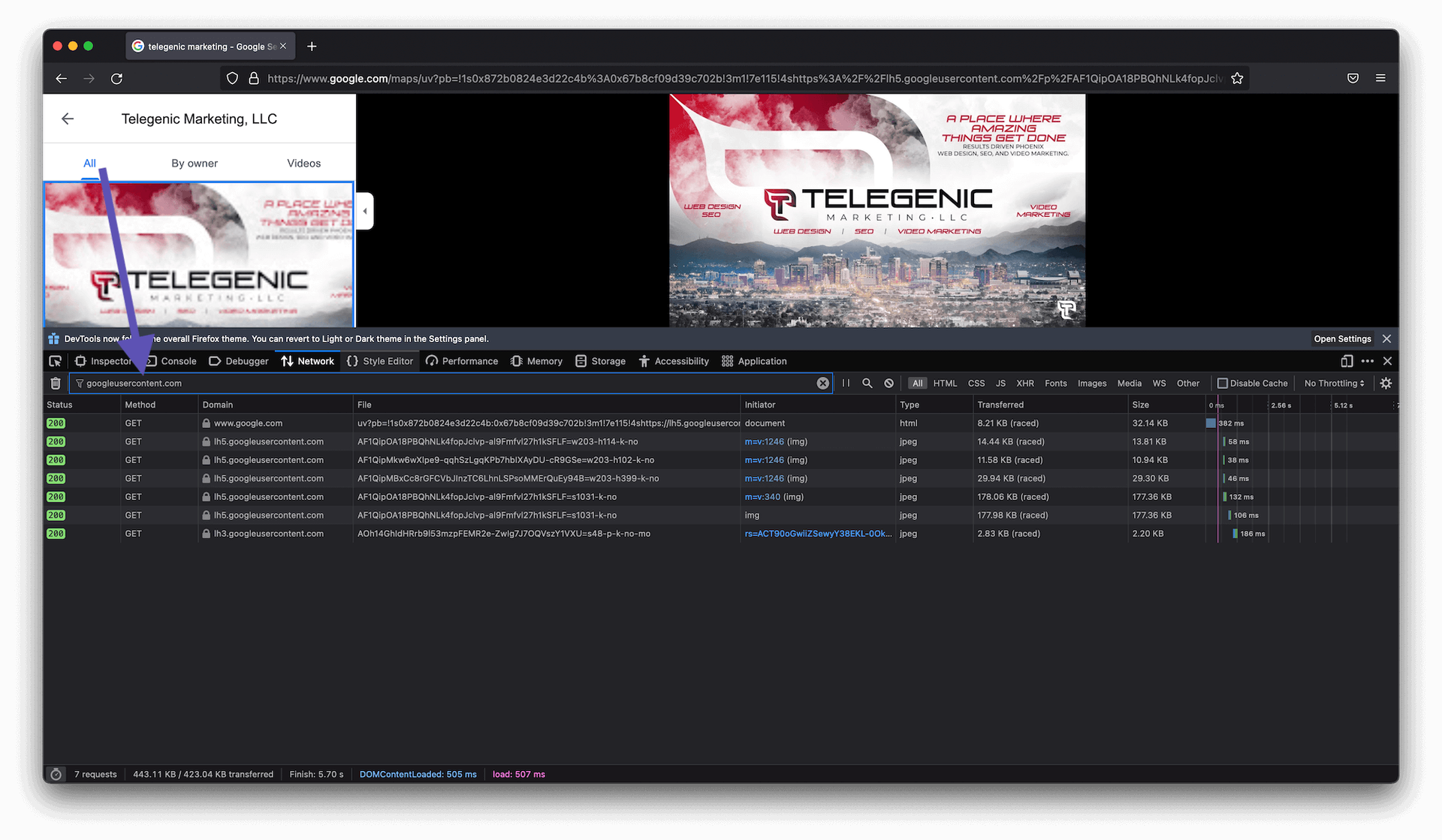Select the By owner photos tab
This screenshot has width=1442, height=840.
tap(195, 164)
